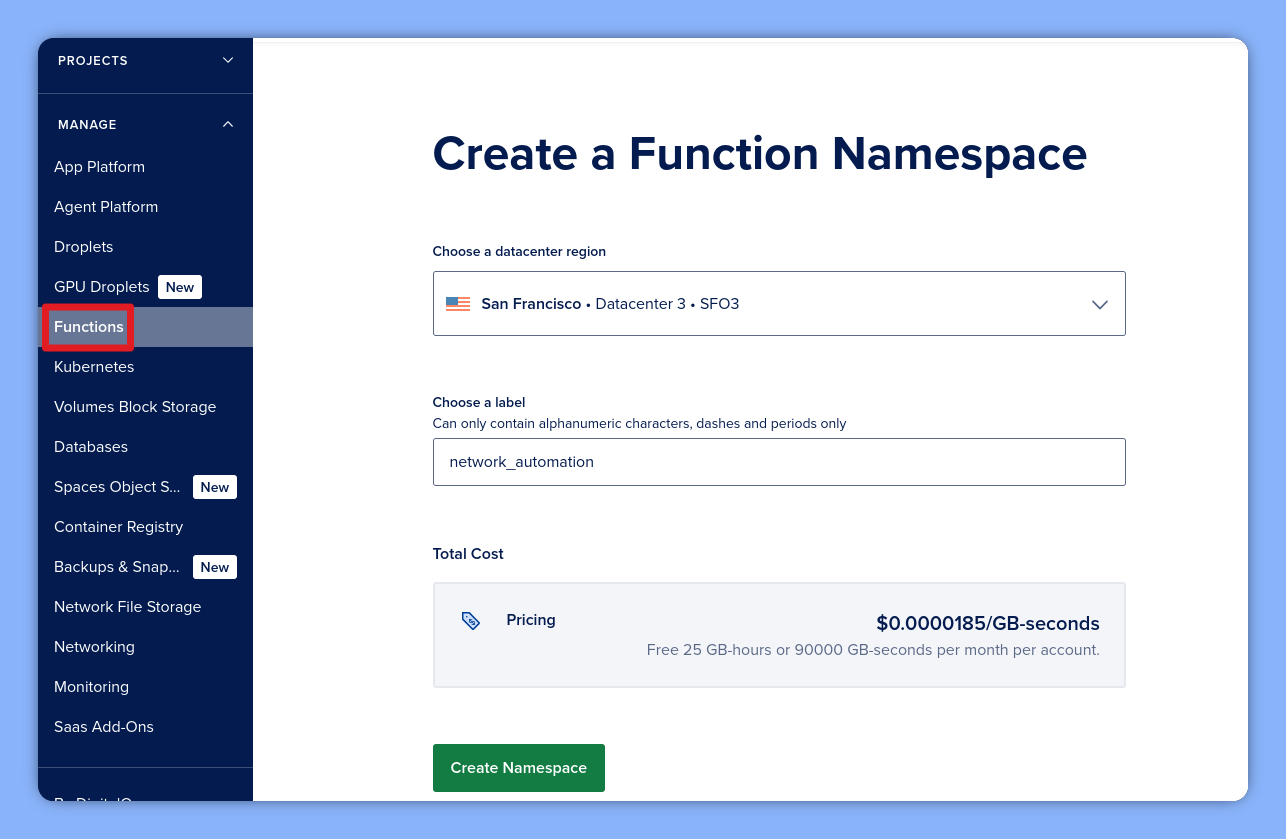1286x839 pixels.
Task: Select Functions in the sidebar
Action: [x=88, y=326]
